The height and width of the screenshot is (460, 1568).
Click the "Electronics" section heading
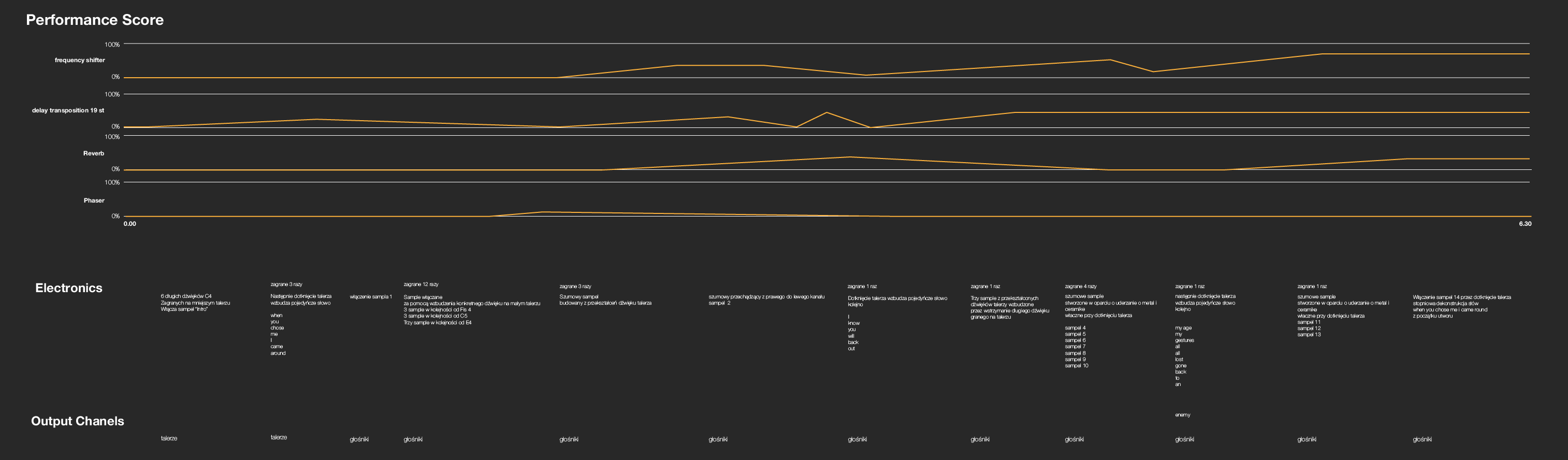(69, 288)
